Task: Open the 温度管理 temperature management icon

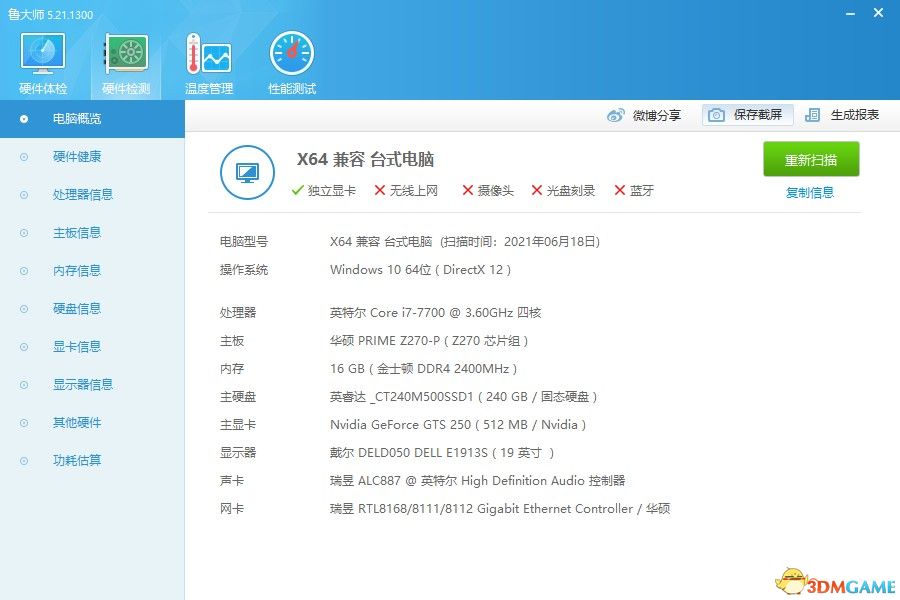Action: (209, 53)
